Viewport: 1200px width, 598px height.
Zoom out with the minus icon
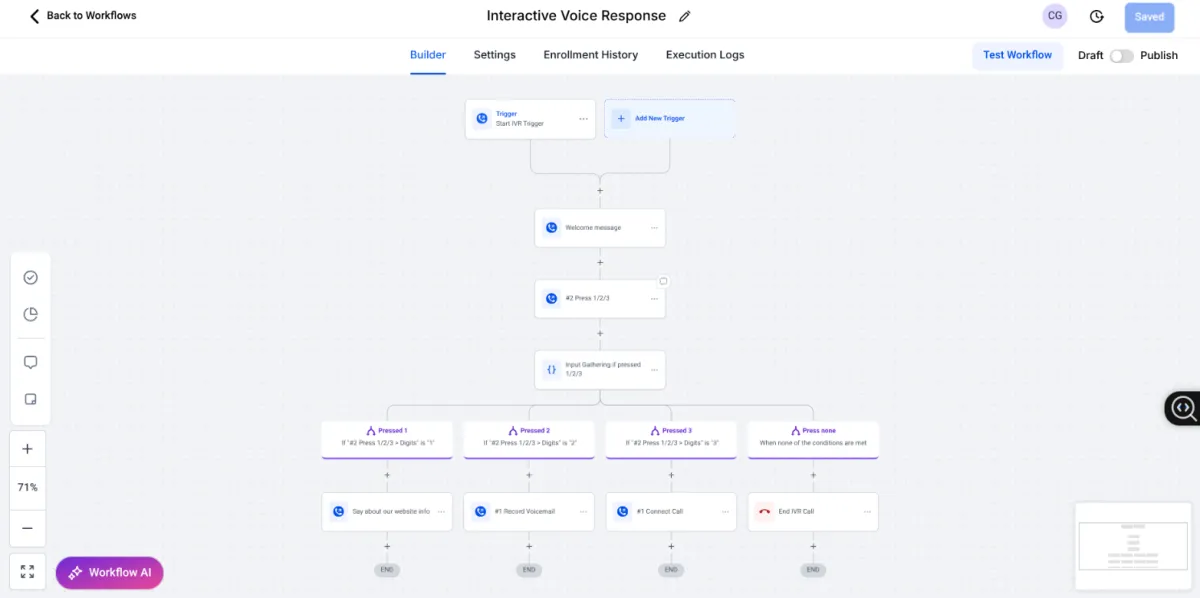coord(27,528)
